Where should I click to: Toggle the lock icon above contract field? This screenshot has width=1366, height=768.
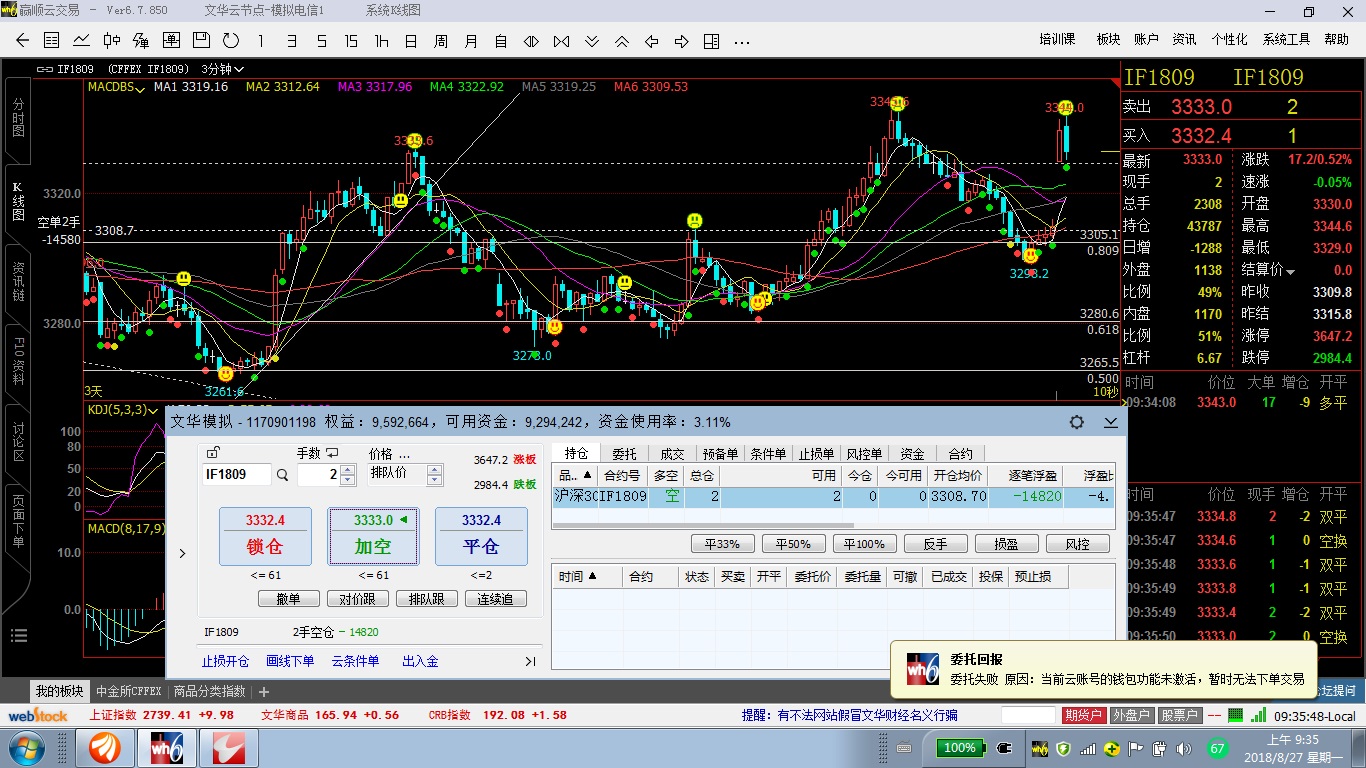point(212,453)
